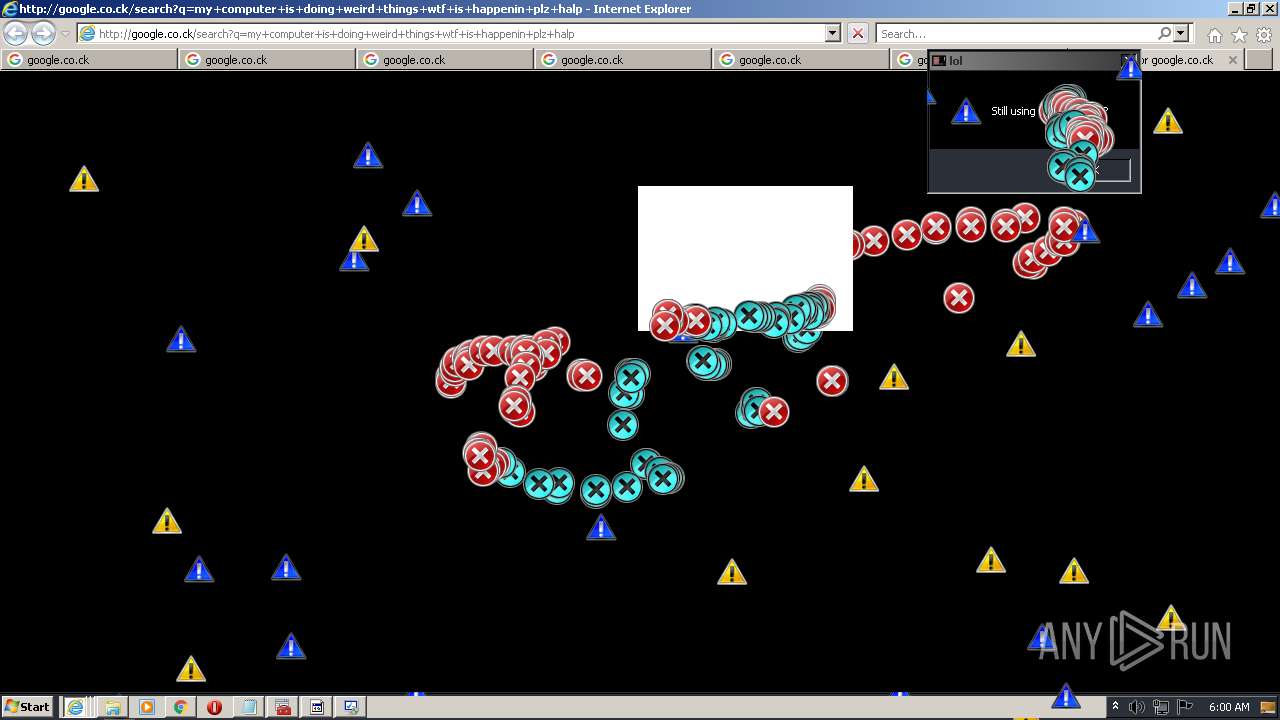
Task: Open the Windows Start menu
Action: point(28,706)
